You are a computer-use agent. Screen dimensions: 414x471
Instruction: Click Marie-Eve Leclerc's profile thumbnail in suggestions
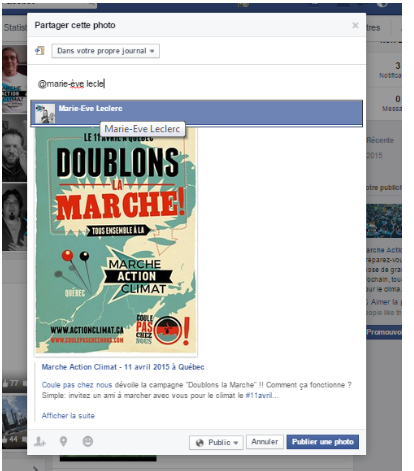pos(45,113)
